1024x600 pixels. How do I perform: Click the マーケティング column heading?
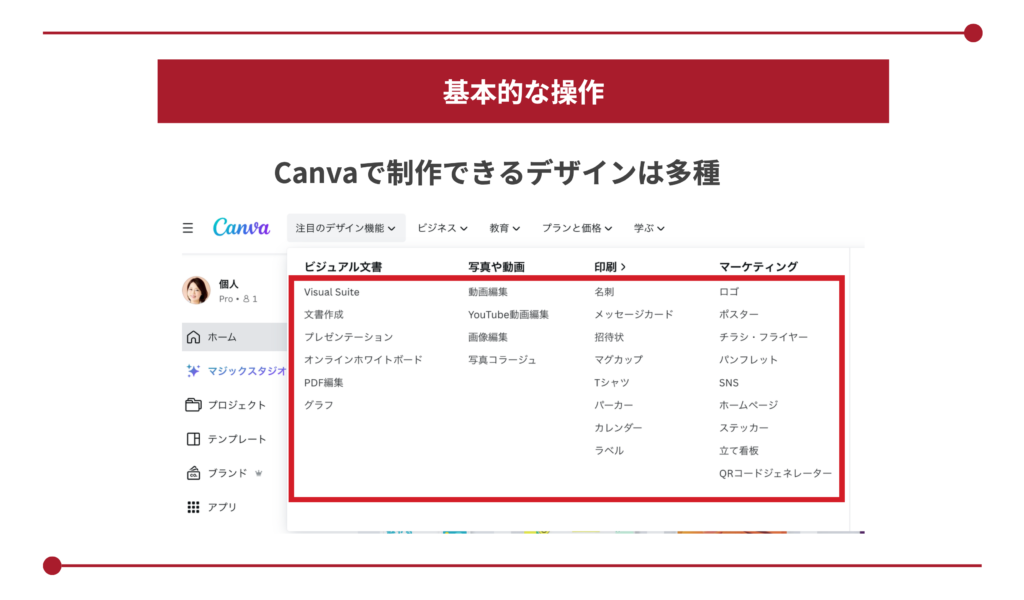pyautogui.click(x=758, y=266)
